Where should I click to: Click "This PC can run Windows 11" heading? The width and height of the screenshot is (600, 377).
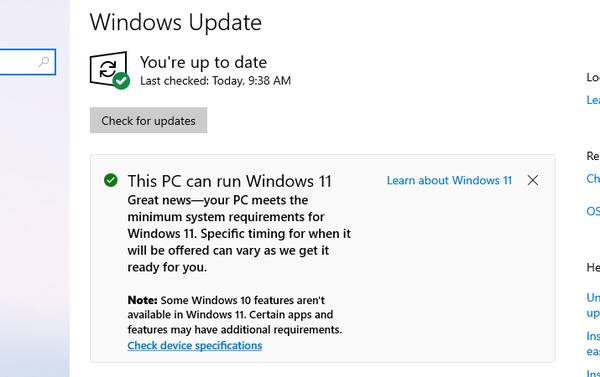click(230, 181)
